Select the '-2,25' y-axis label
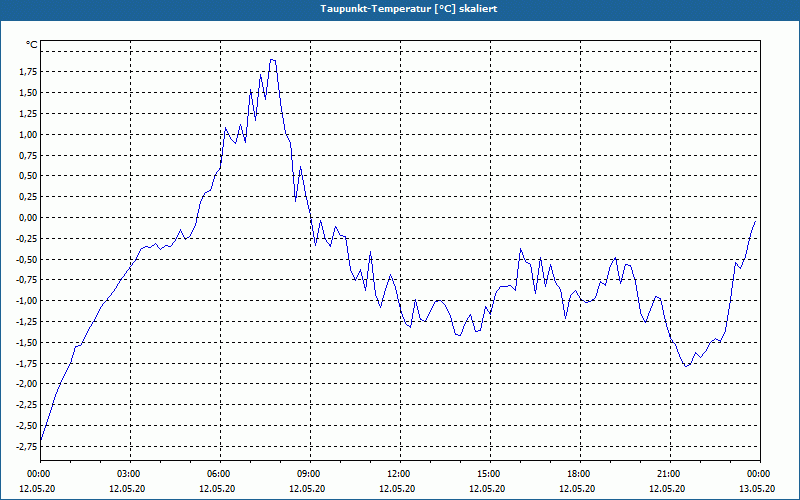This screenshot has height=500, width=800. pyautogui.click(x=27, y=405)
